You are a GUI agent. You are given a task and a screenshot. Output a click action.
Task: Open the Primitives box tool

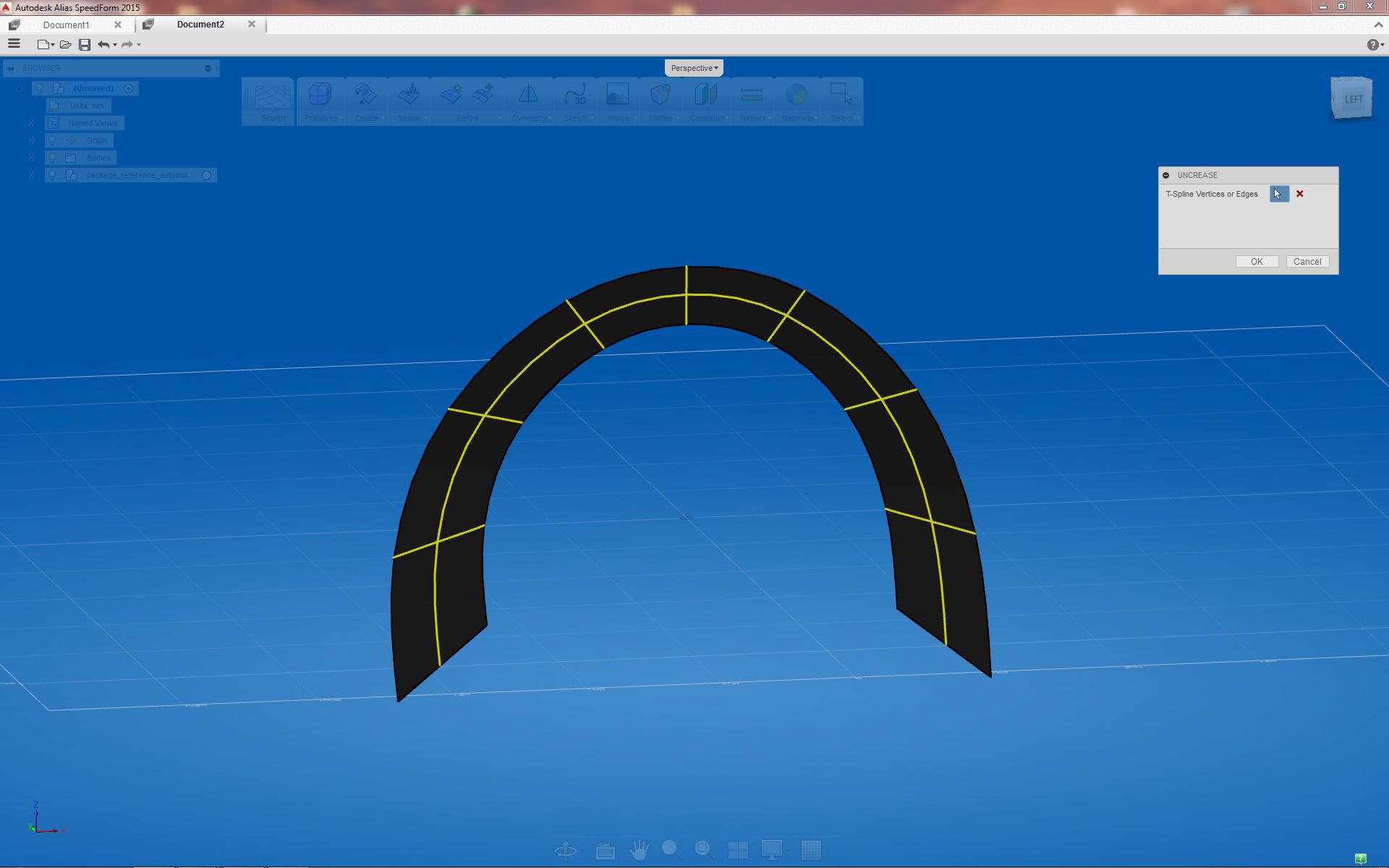[x=320, y=95]
